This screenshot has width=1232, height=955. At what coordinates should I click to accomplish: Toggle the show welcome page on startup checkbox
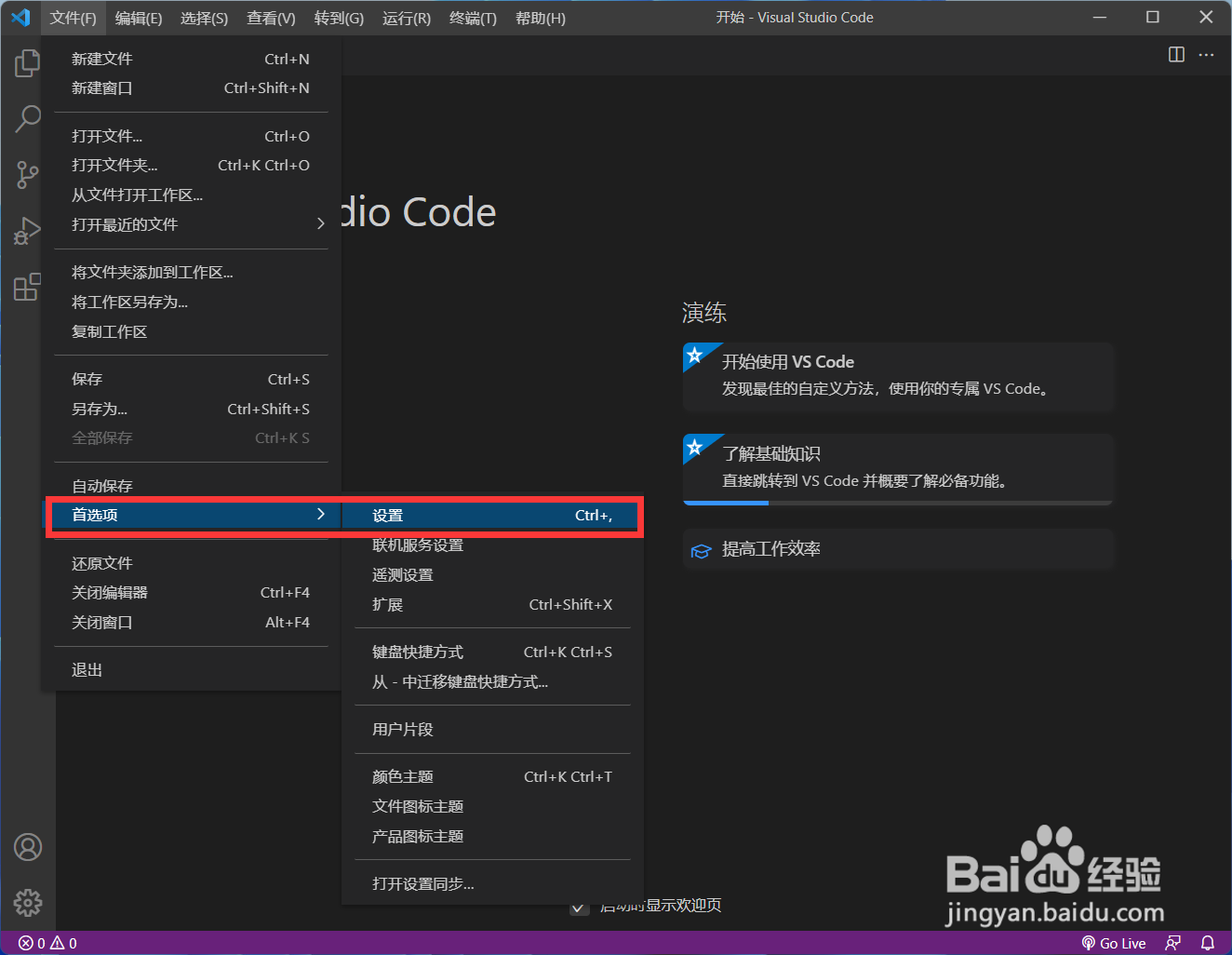pyautogui.click(x=580, y=907)
